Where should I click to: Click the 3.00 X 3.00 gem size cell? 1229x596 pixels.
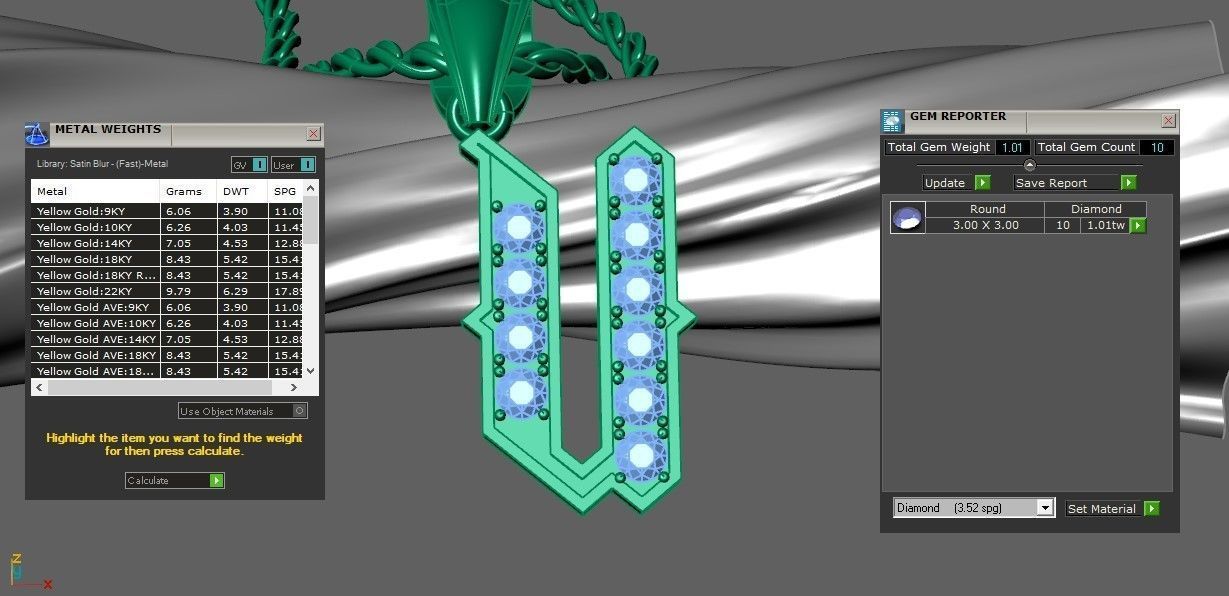coord(985,226)
